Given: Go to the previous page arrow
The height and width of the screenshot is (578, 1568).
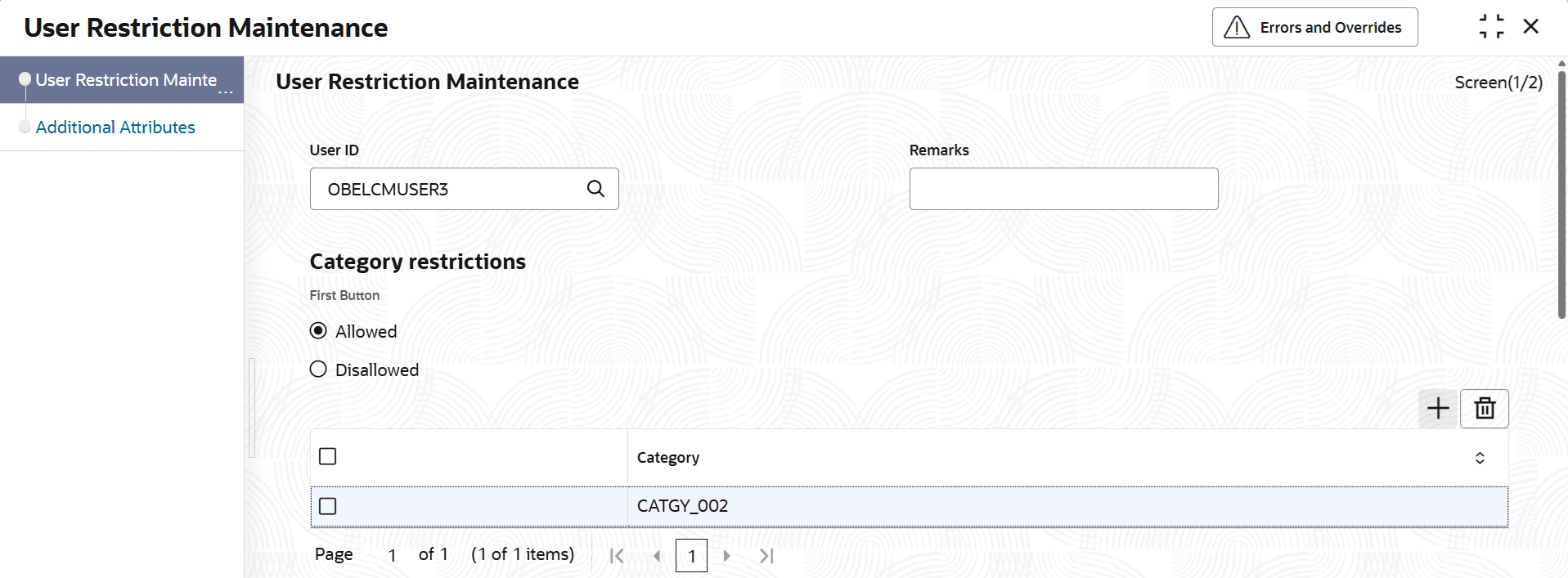Looking at the screenshot, I should pyautogui.click(x=656, y=556).
